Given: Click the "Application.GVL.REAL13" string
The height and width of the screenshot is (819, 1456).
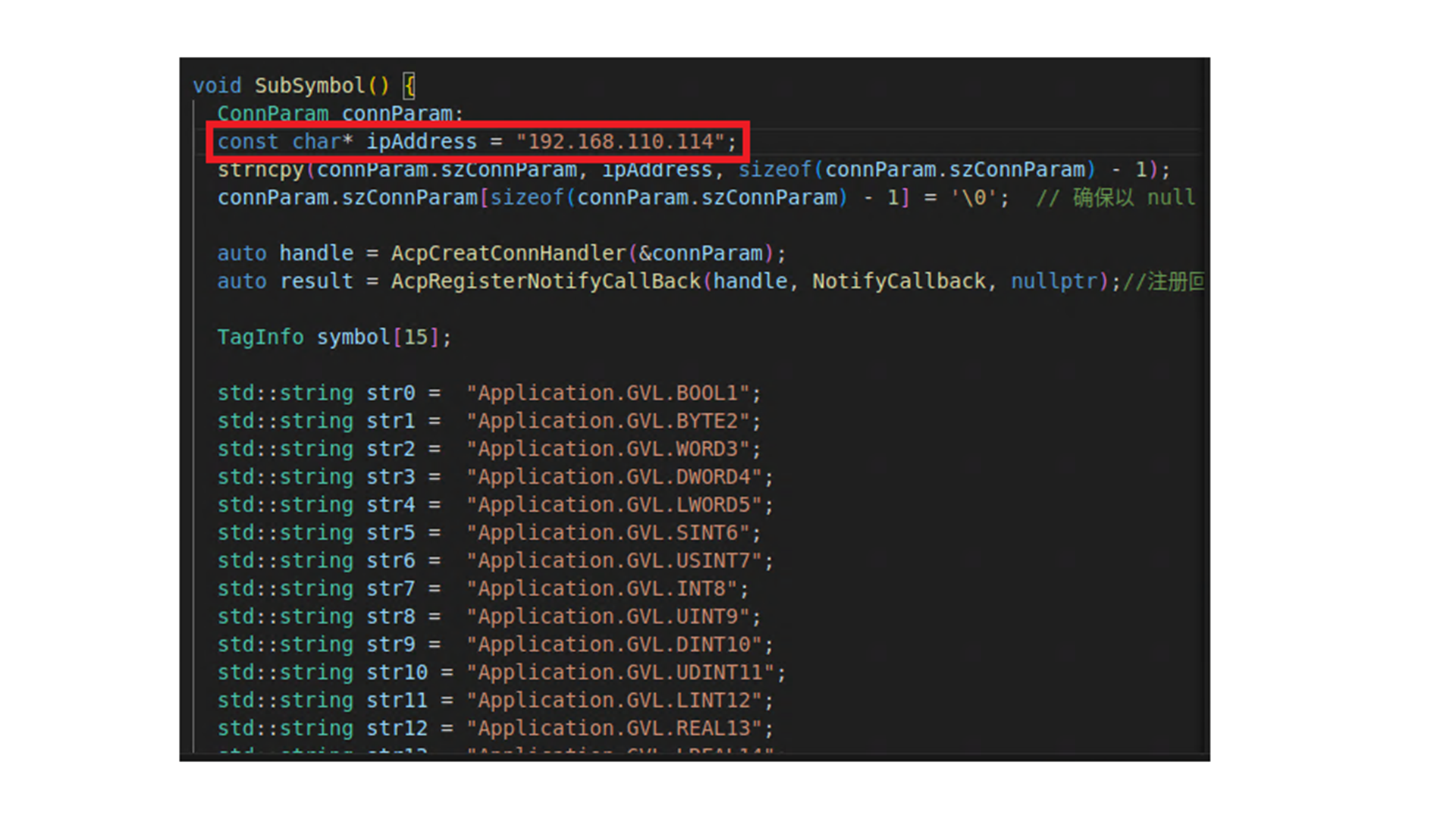Looking at the screenshot, I should click(614, 729).
